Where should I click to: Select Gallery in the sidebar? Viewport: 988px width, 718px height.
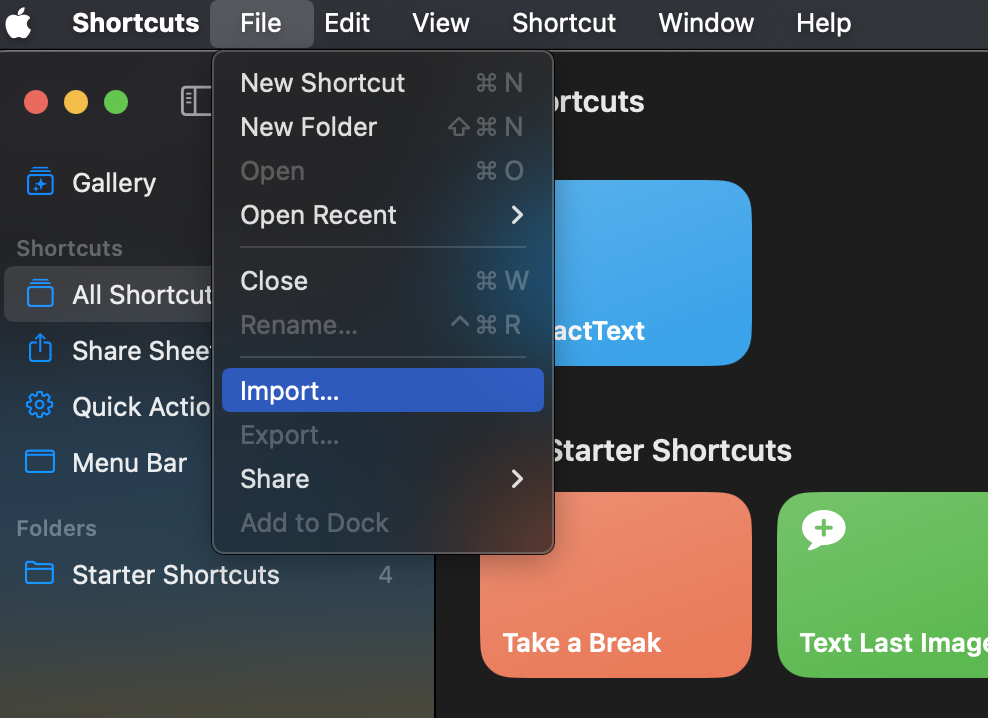pos(113,183)
